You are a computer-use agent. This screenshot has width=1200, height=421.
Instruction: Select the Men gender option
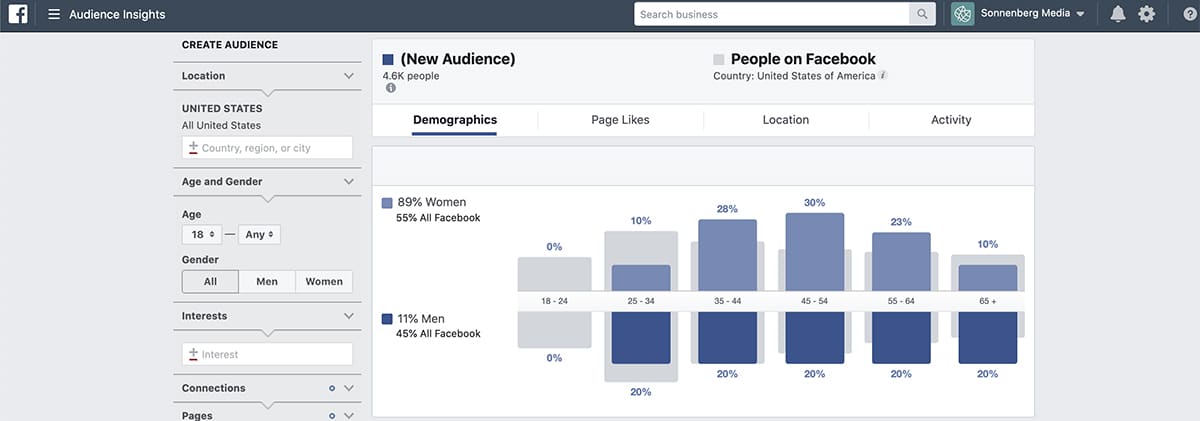pyautogui.click(x=267, y=282)
